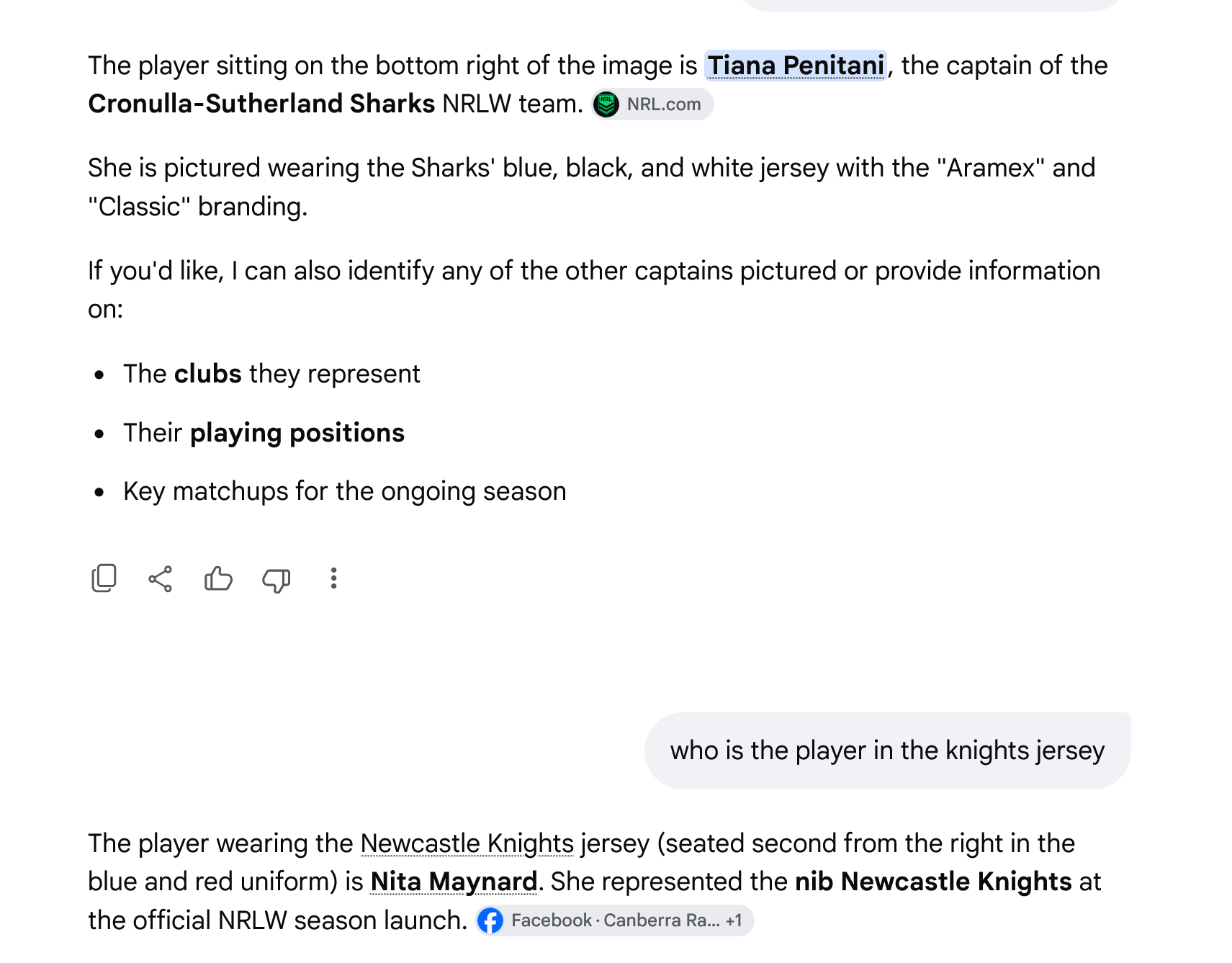This screenshot has width=1232, height=963.
Task: Give the response a thumbs up
Action: (x=218, y=578)
